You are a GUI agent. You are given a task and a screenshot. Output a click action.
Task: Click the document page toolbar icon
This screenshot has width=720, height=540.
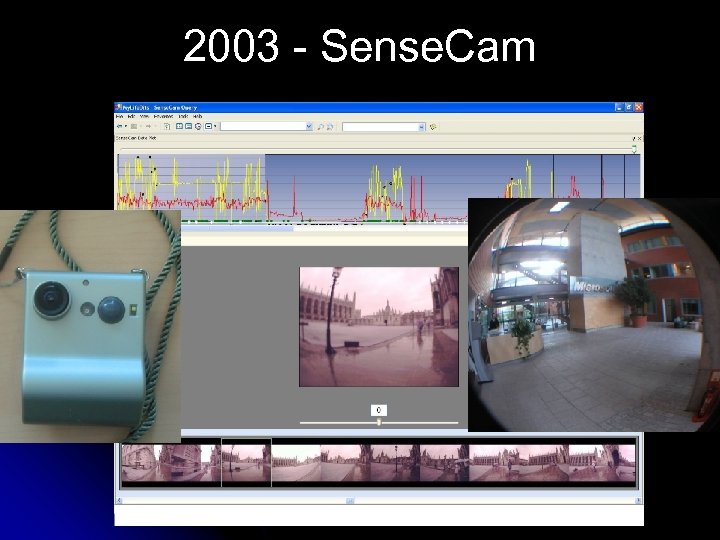167,126
